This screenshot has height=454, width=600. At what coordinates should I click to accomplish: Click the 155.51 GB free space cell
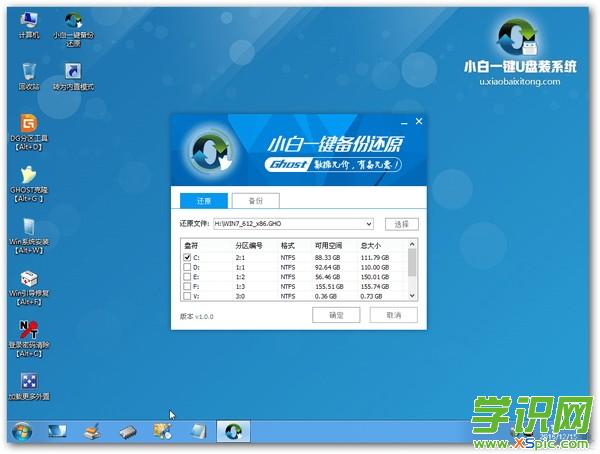329,286
